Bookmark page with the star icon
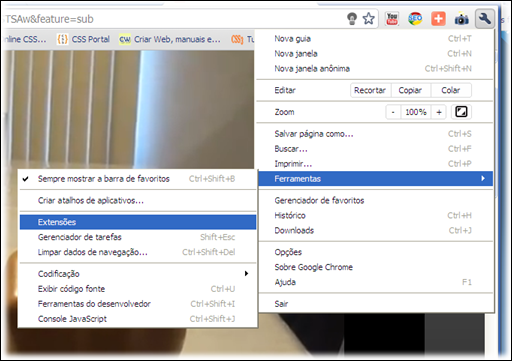 point(368,19)
